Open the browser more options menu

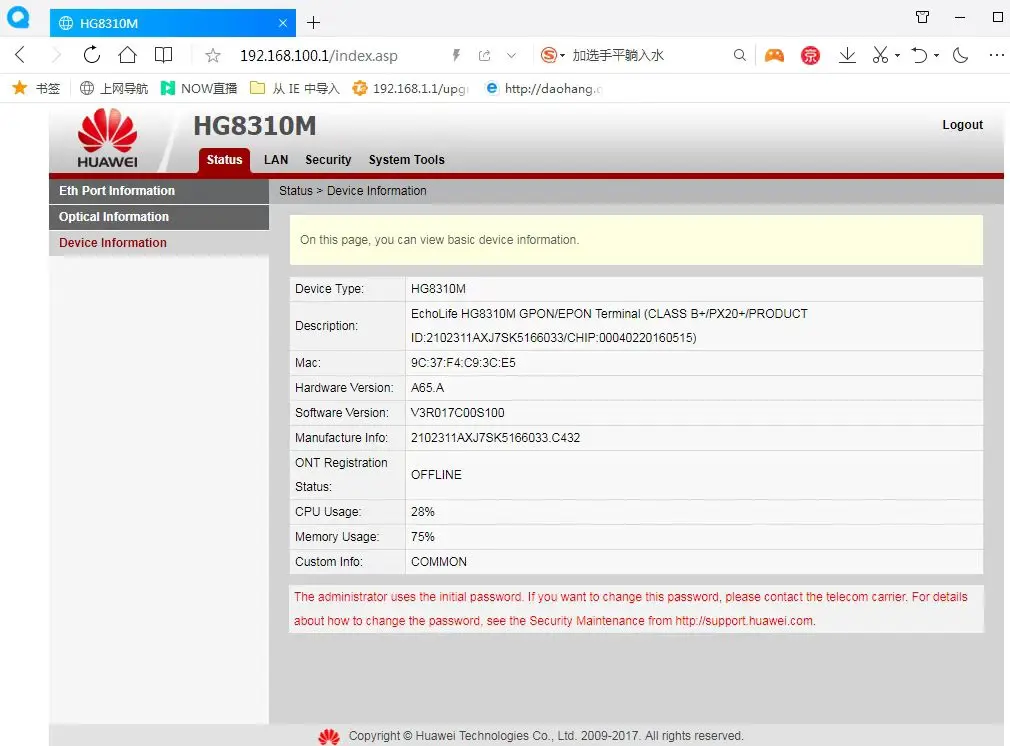pos(996,55)
